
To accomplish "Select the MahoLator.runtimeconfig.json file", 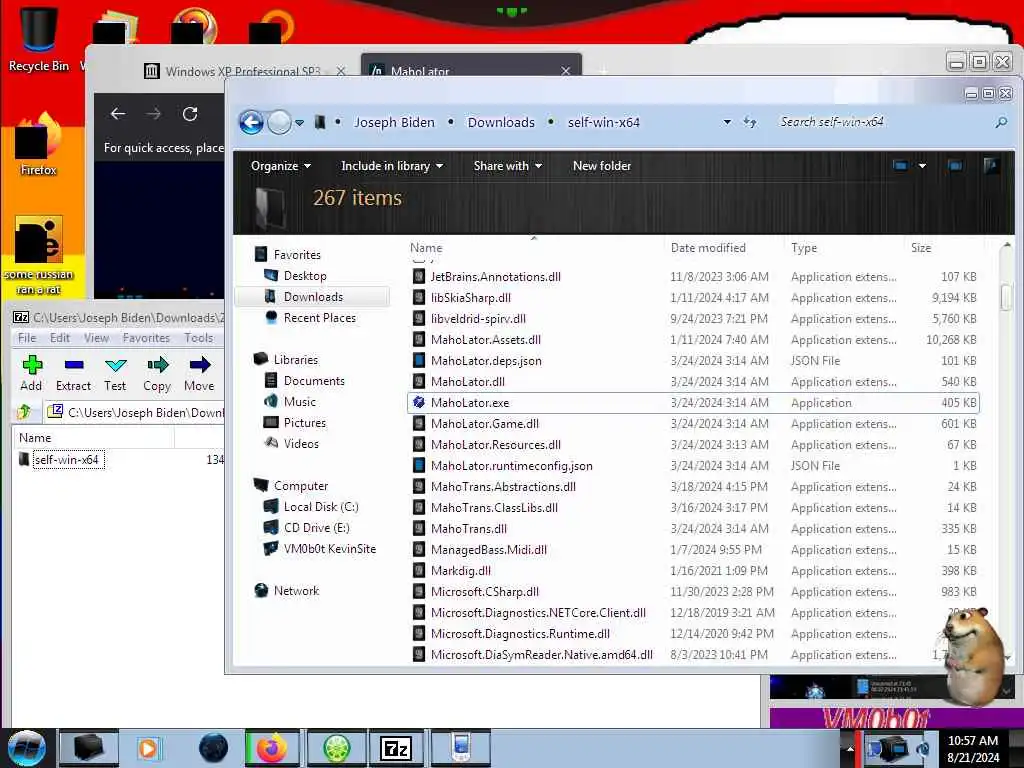I will click(693, 466).
